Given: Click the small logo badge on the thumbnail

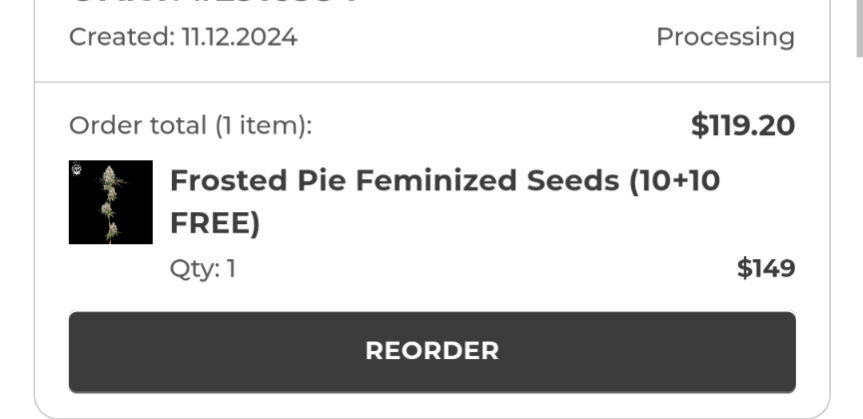Looking at the screenshot, I should click(76, 169).
